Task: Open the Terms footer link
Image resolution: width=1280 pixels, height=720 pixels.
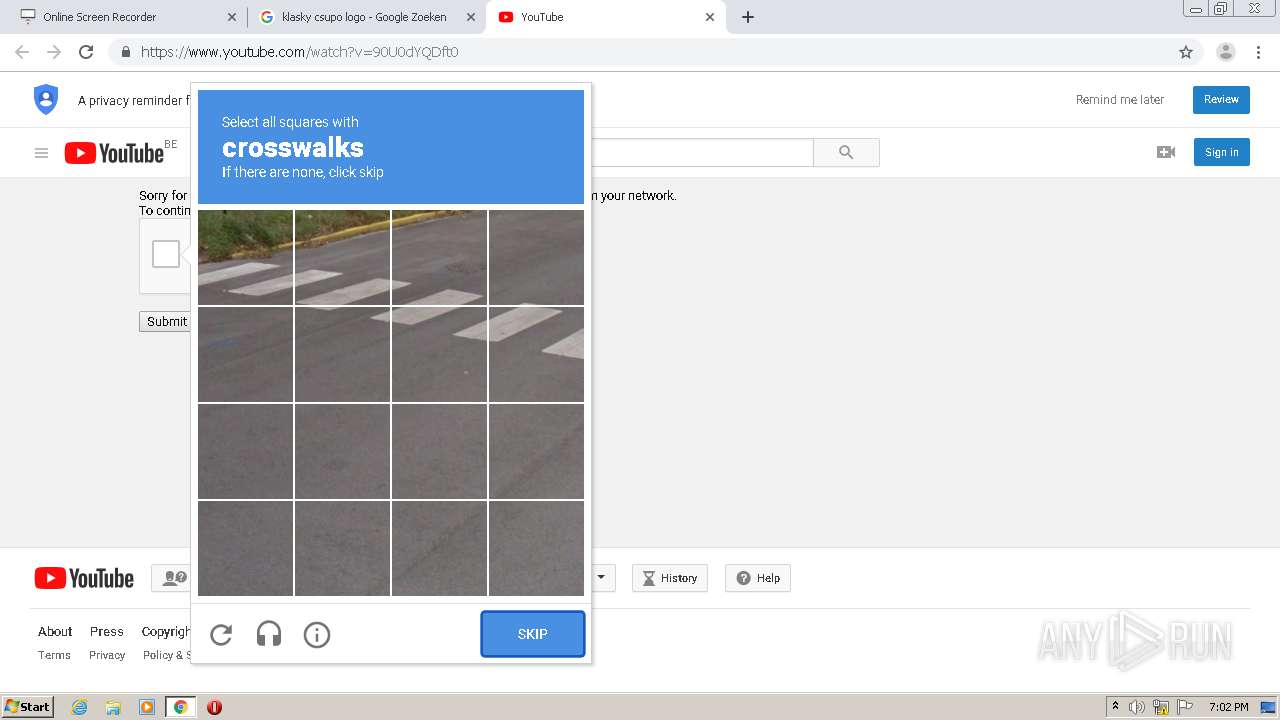Action: click(x=54, y=655)
